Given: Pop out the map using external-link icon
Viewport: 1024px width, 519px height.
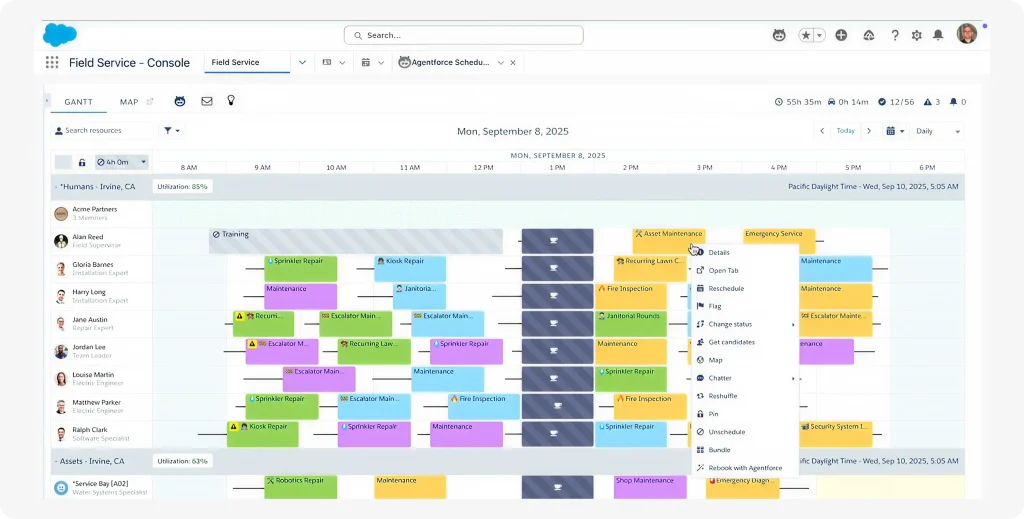Looking at the screenshot, I should coord(150,102).
